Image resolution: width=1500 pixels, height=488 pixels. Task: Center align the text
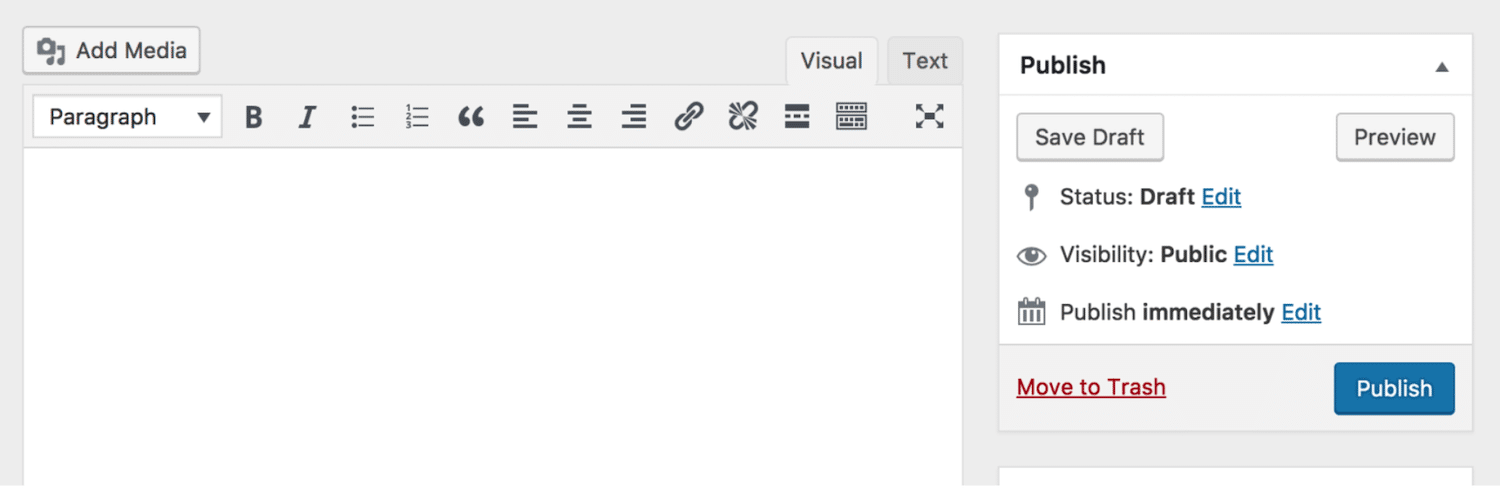coord(579,117)
